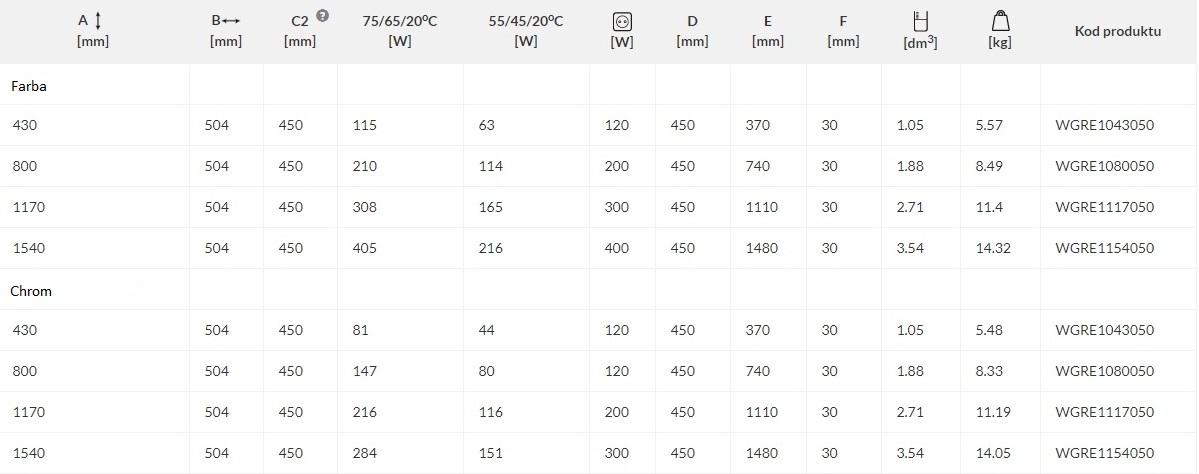Viewport: 1199px width, 474px height.
Task: Click the 14.32 kg weight cell
Action: click(x=993, y=248)
